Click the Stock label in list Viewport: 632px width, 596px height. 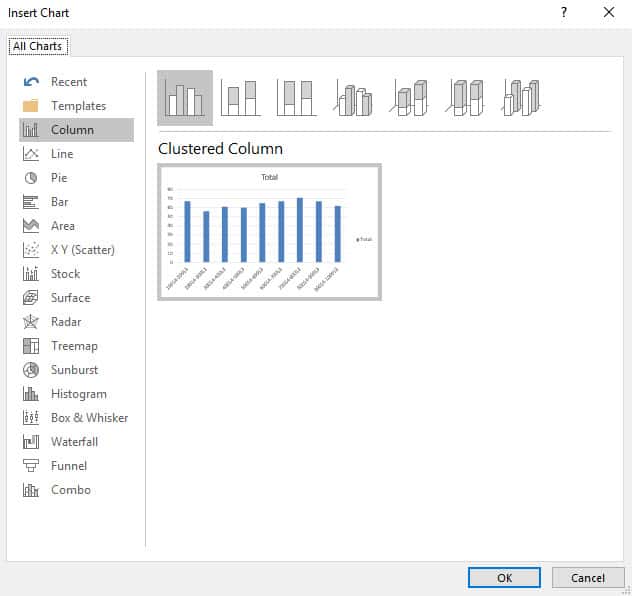(x=66, y=274)
